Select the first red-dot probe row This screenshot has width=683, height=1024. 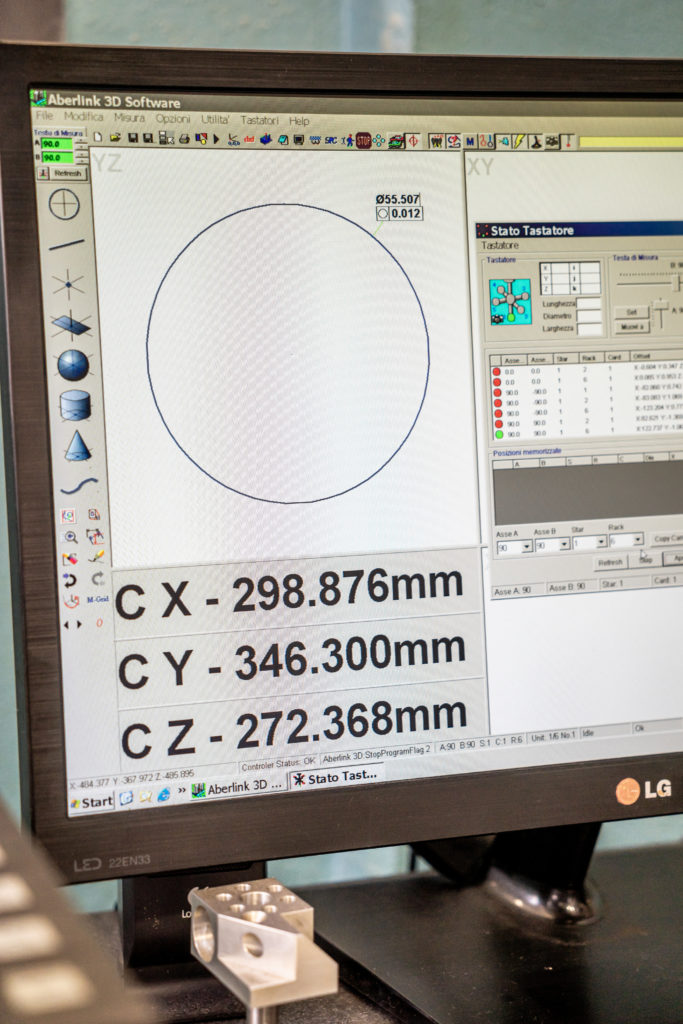(586, 371)
